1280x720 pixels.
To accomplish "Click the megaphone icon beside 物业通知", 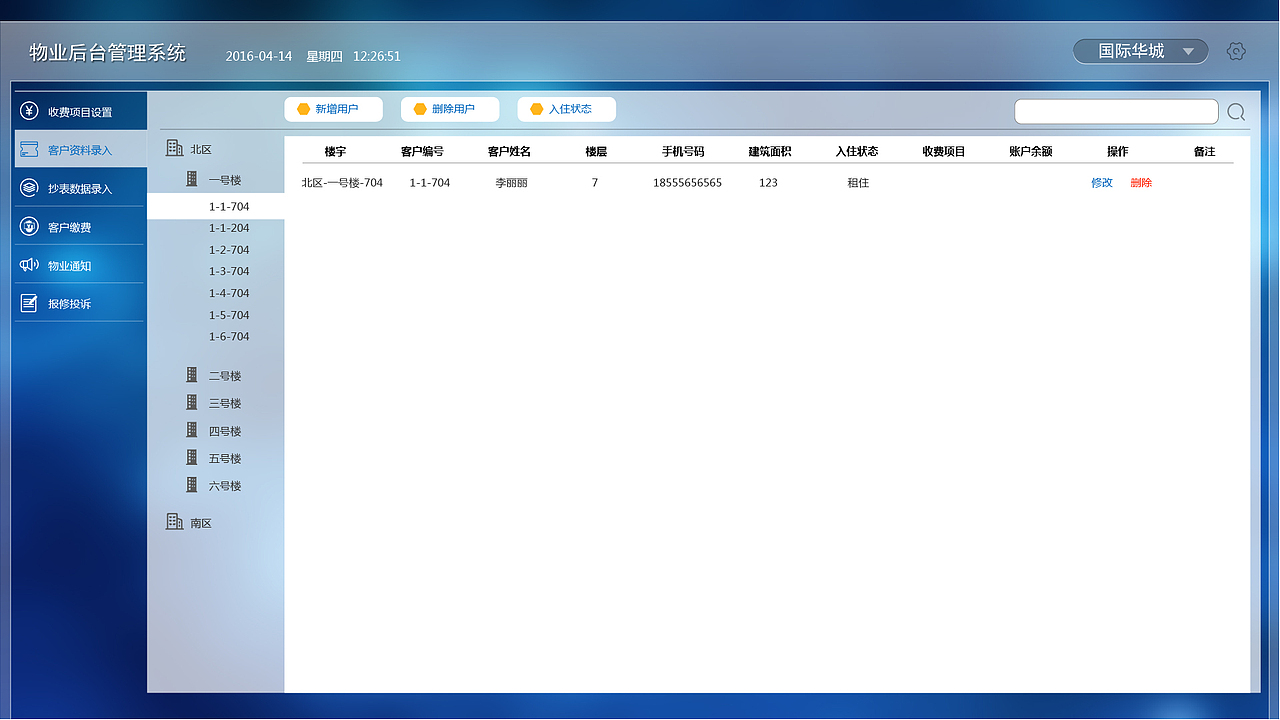I will 29,265.
